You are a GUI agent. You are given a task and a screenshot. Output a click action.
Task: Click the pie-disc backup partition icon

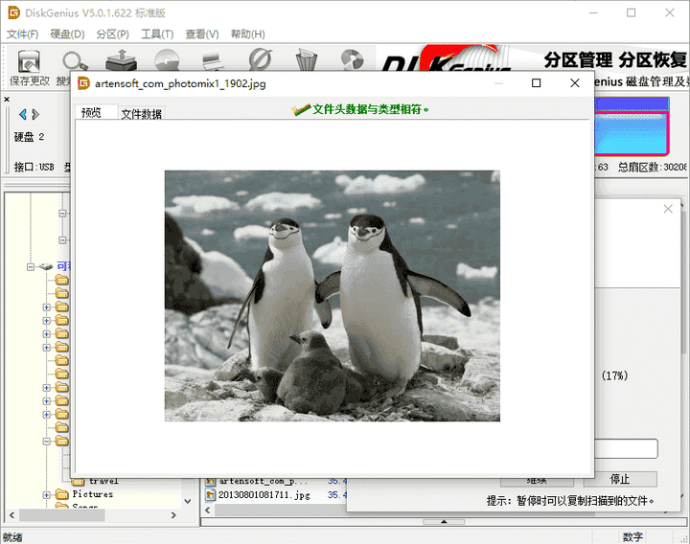coord(352,60)
